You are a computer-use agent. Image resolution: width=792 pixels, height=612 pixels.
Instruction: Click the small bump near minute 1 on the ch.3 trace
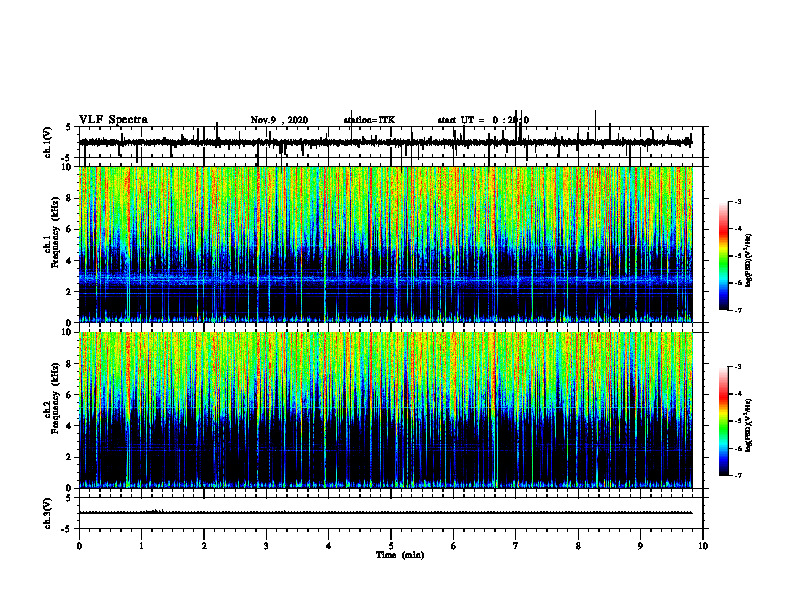[x=156, y=511]
